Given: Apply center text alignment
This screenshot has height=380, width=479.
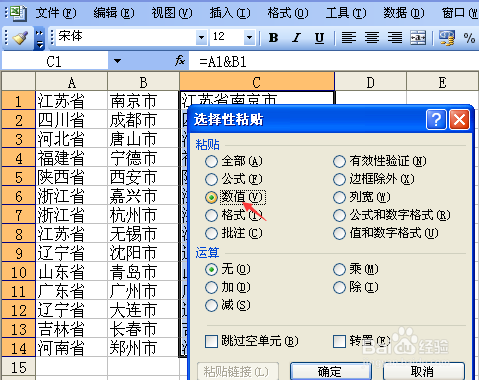Looking at the screenshot, I should [x=372, y=38].
